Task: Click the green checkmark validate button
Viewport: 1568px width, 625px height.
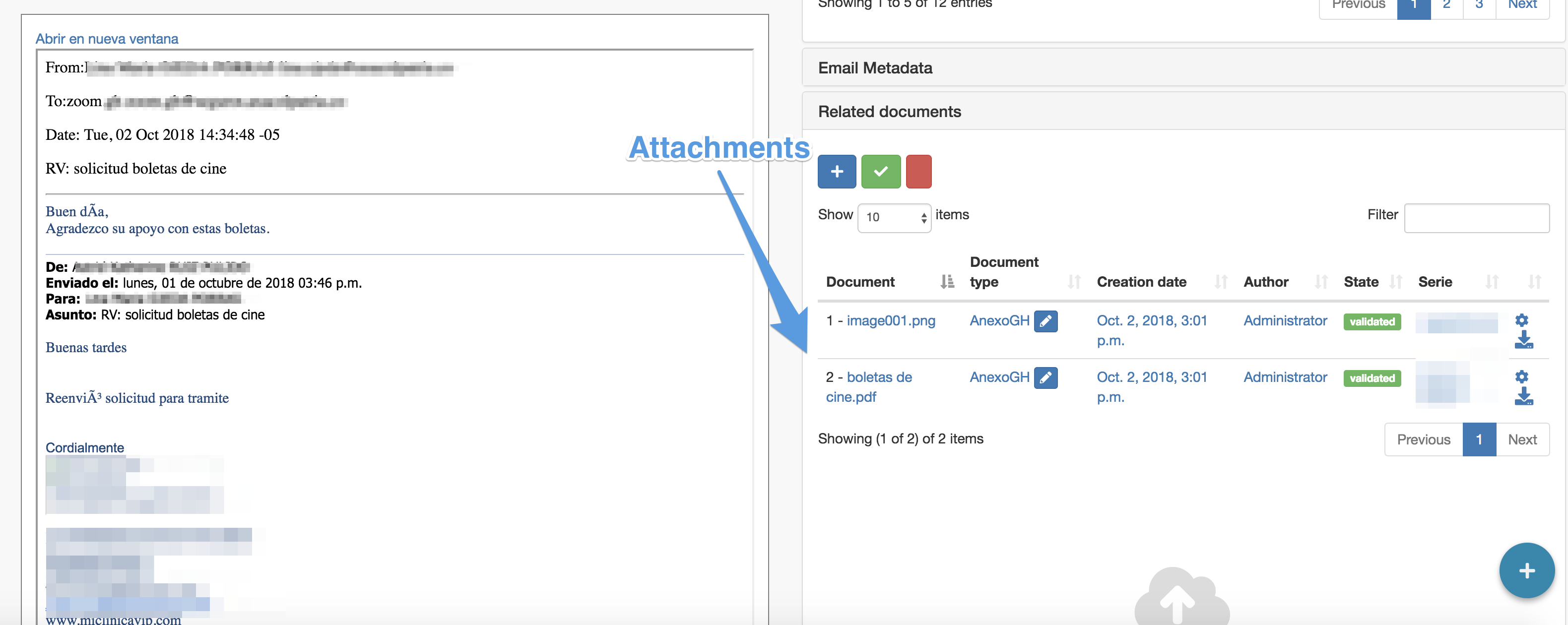Action: (x=880, y=172)
